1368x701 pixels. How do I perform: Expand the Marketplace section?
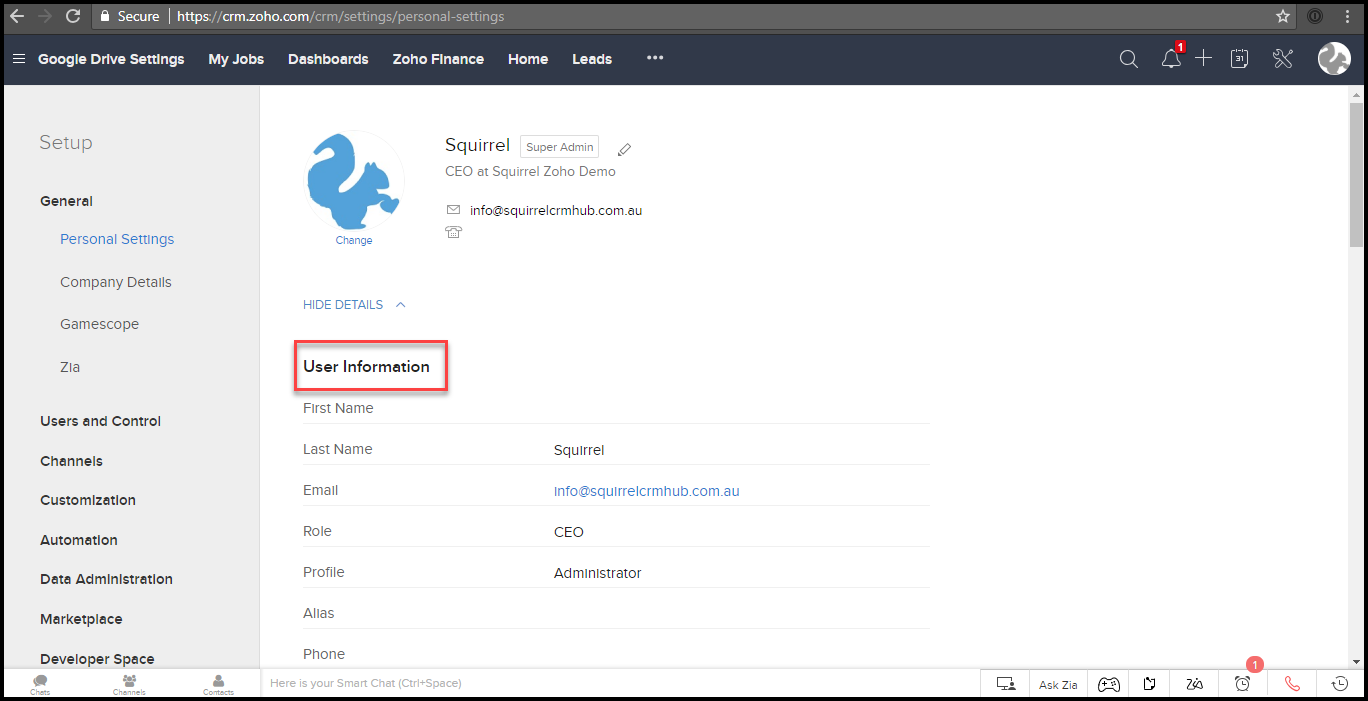(81, 619)
